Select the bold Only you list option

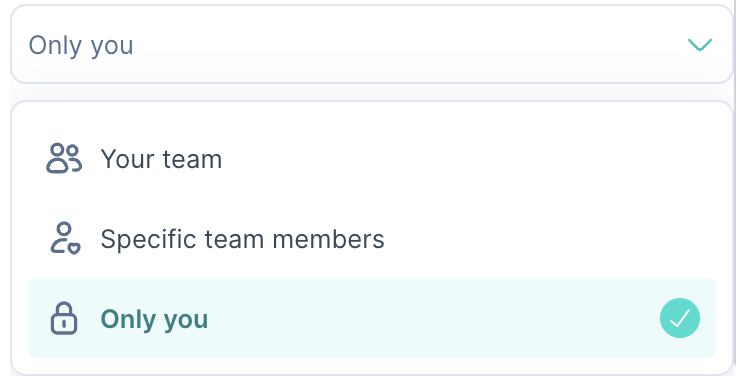click(x=154, y=319)
